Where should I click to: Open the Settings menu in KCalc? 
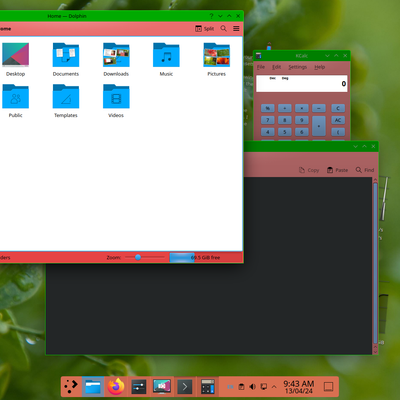click(297, 67)
